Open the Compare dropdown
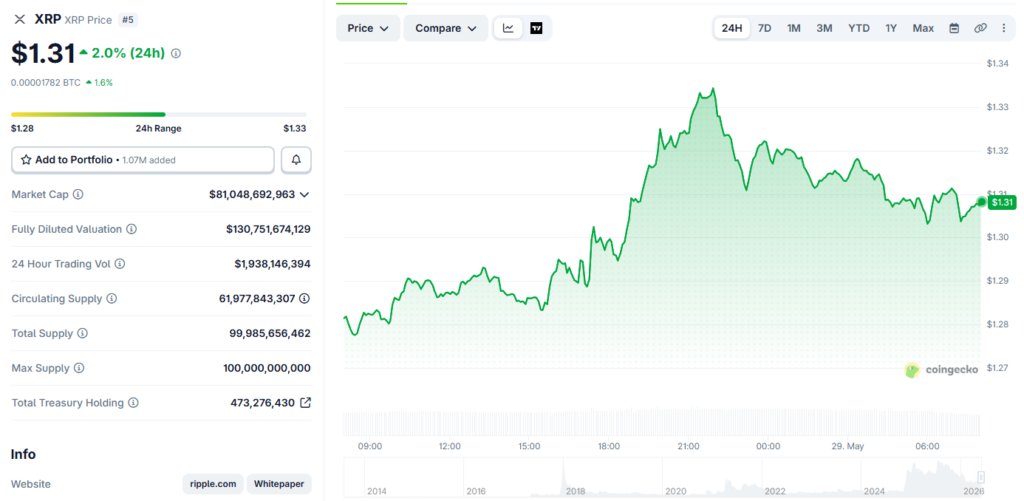Image resolution: width=1024 pixels, height=501 pixels. tap(445, 28)
